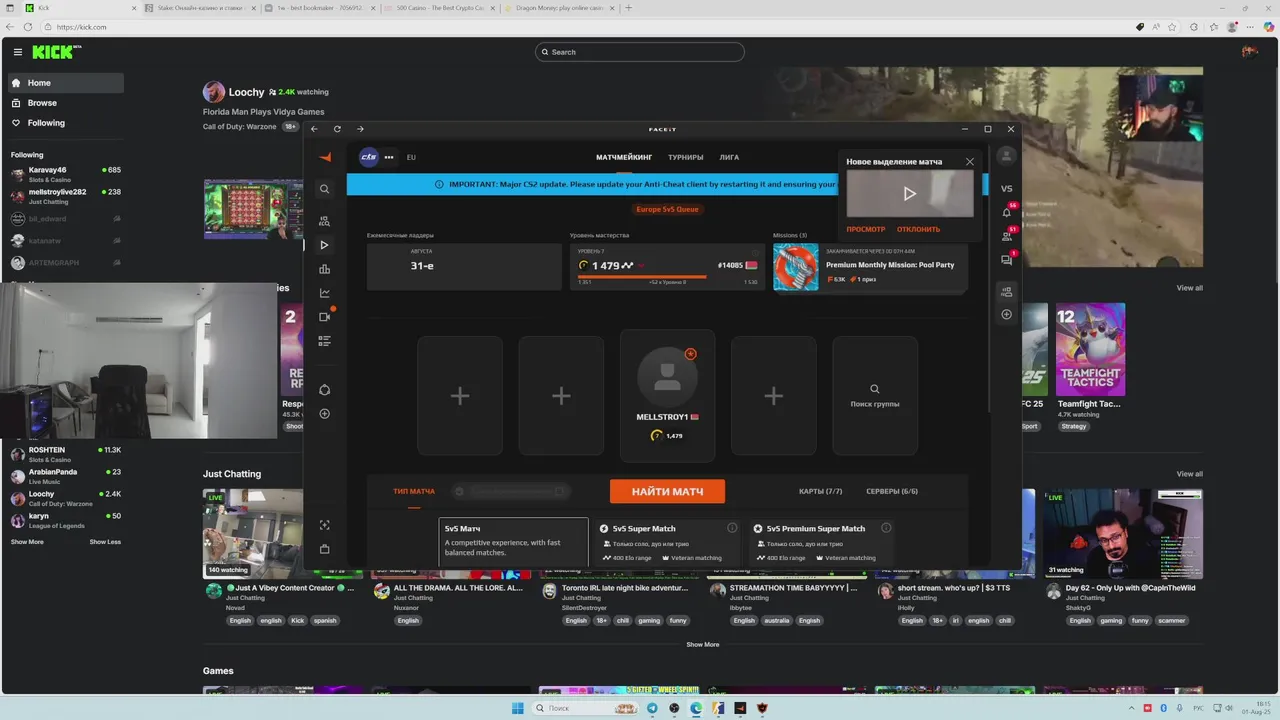Click the Поиск группы slot
The height and width of the screenshot is (720, 1280).
point(875,396)
